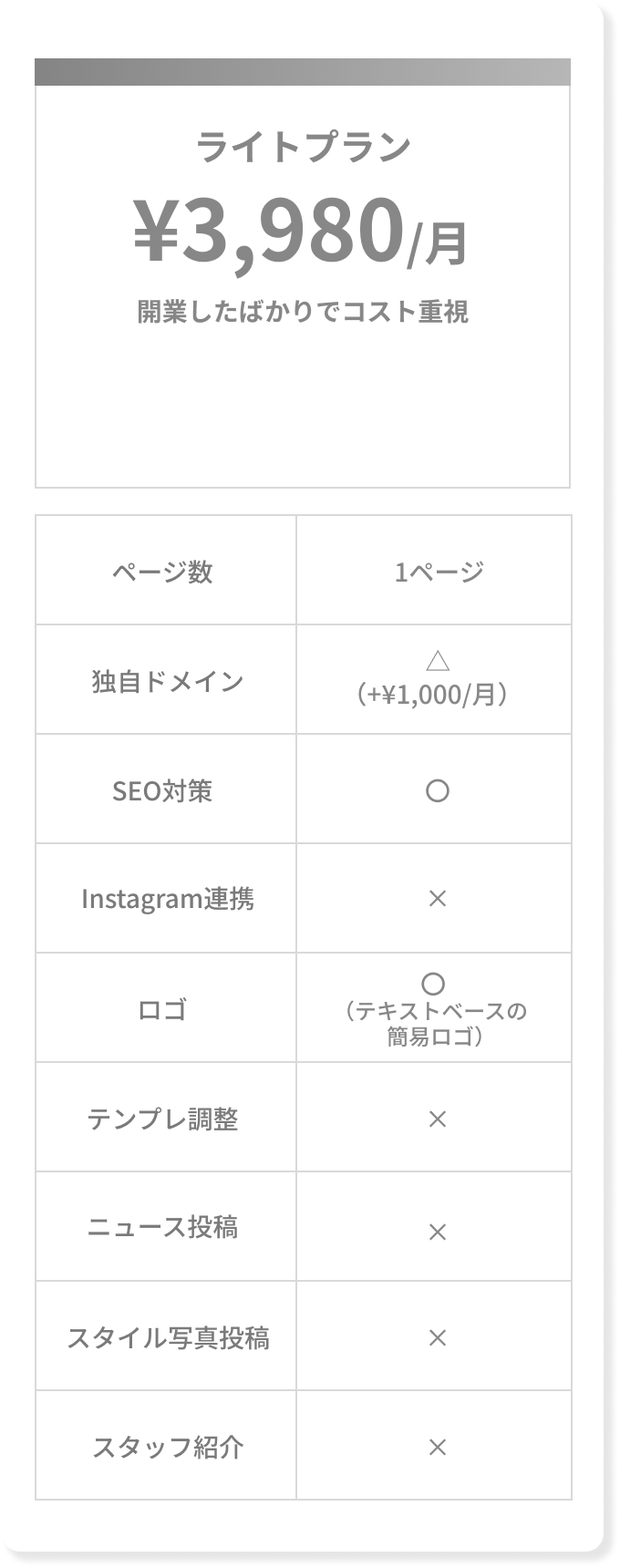Click the cross mark for ニュース投稿
Viewport: 620px width, 1568px height.
tap(438, 1232)
